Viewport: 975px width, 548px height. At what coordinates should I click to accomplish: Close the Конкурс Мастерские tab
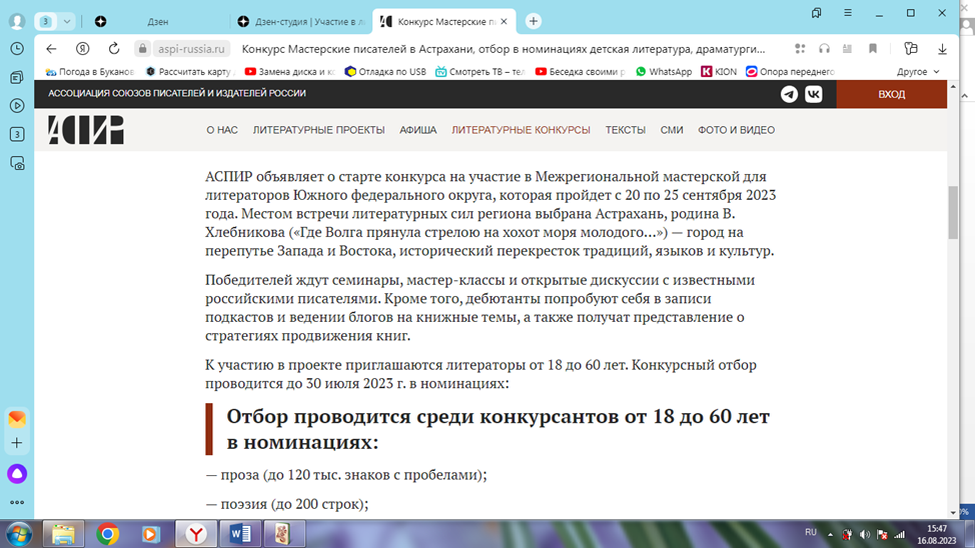click(504, 21)
